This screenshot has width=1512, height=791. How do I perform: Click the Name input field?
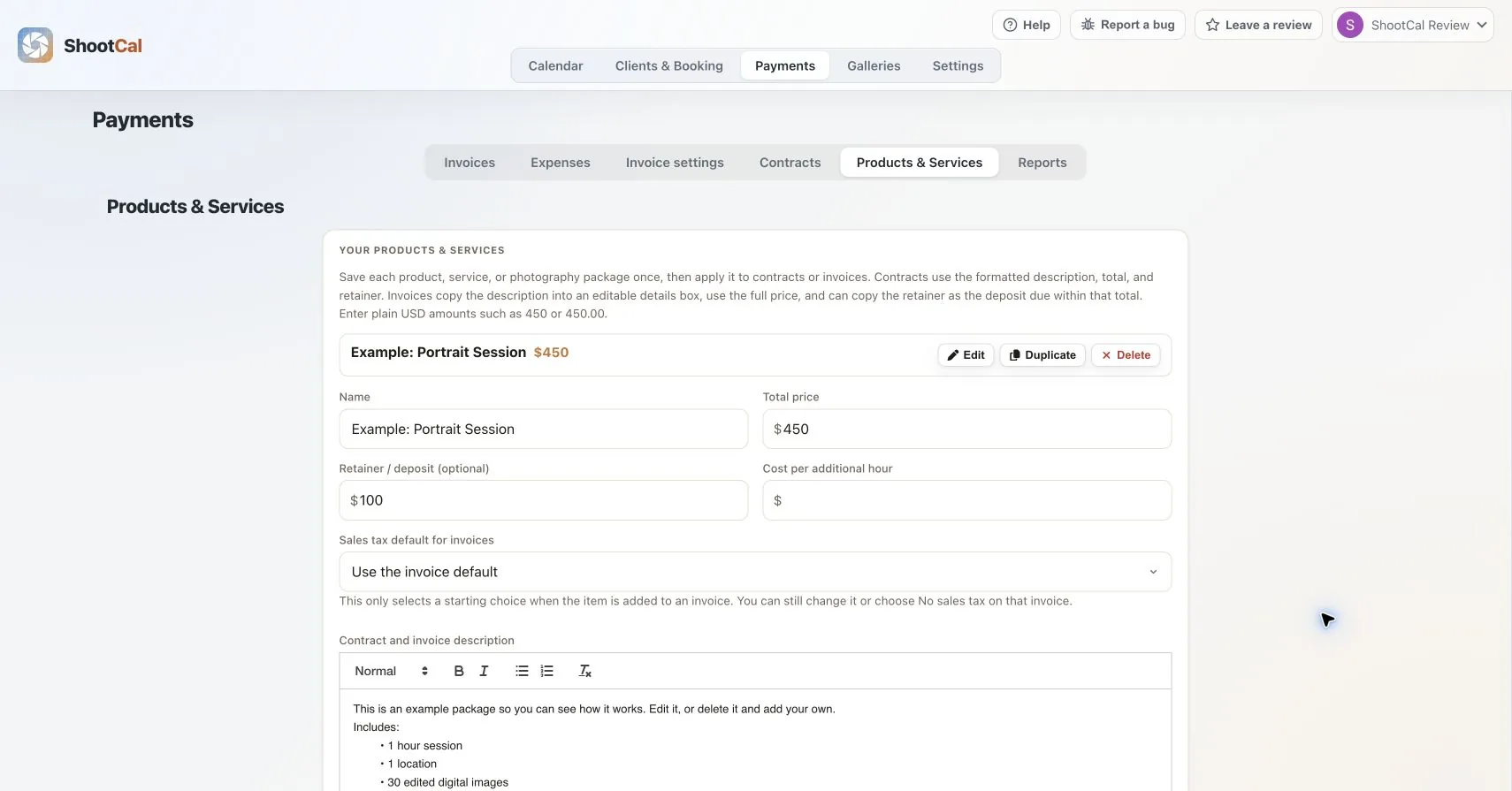pyautogui.click(x=544, y=429)
